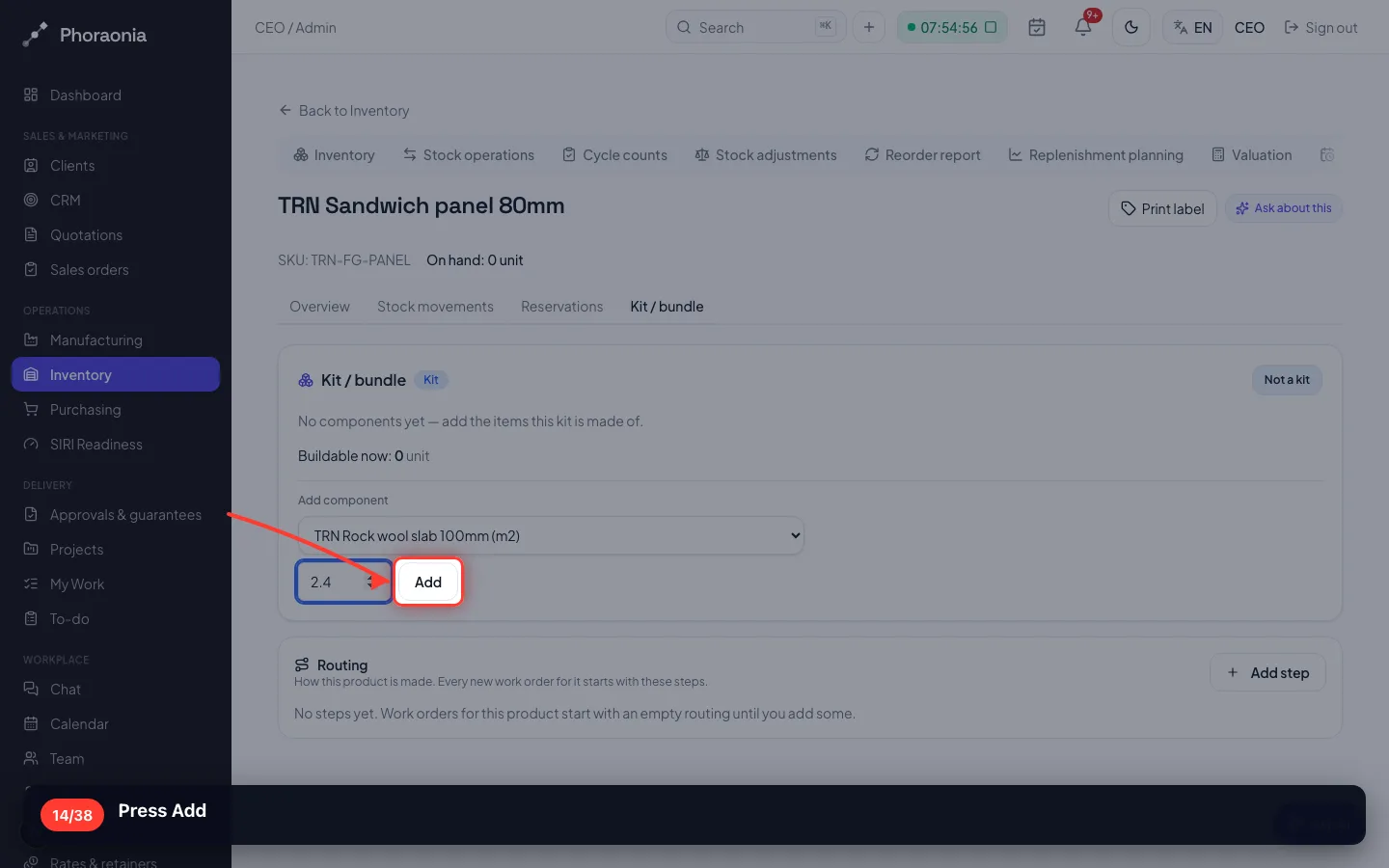Open the component dropdown showing TRN Rock wool slab
This screenshot has width=1389, height=868.
coord(551,535)
